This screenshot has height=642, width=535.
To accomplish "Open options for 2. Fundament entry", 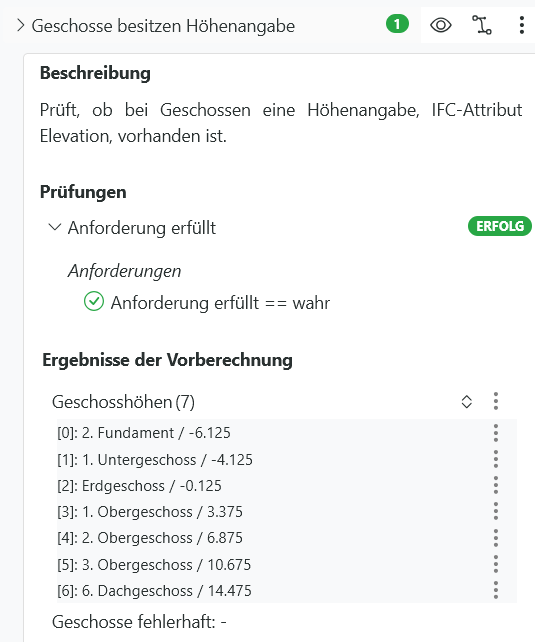I will tap(496, 433).
